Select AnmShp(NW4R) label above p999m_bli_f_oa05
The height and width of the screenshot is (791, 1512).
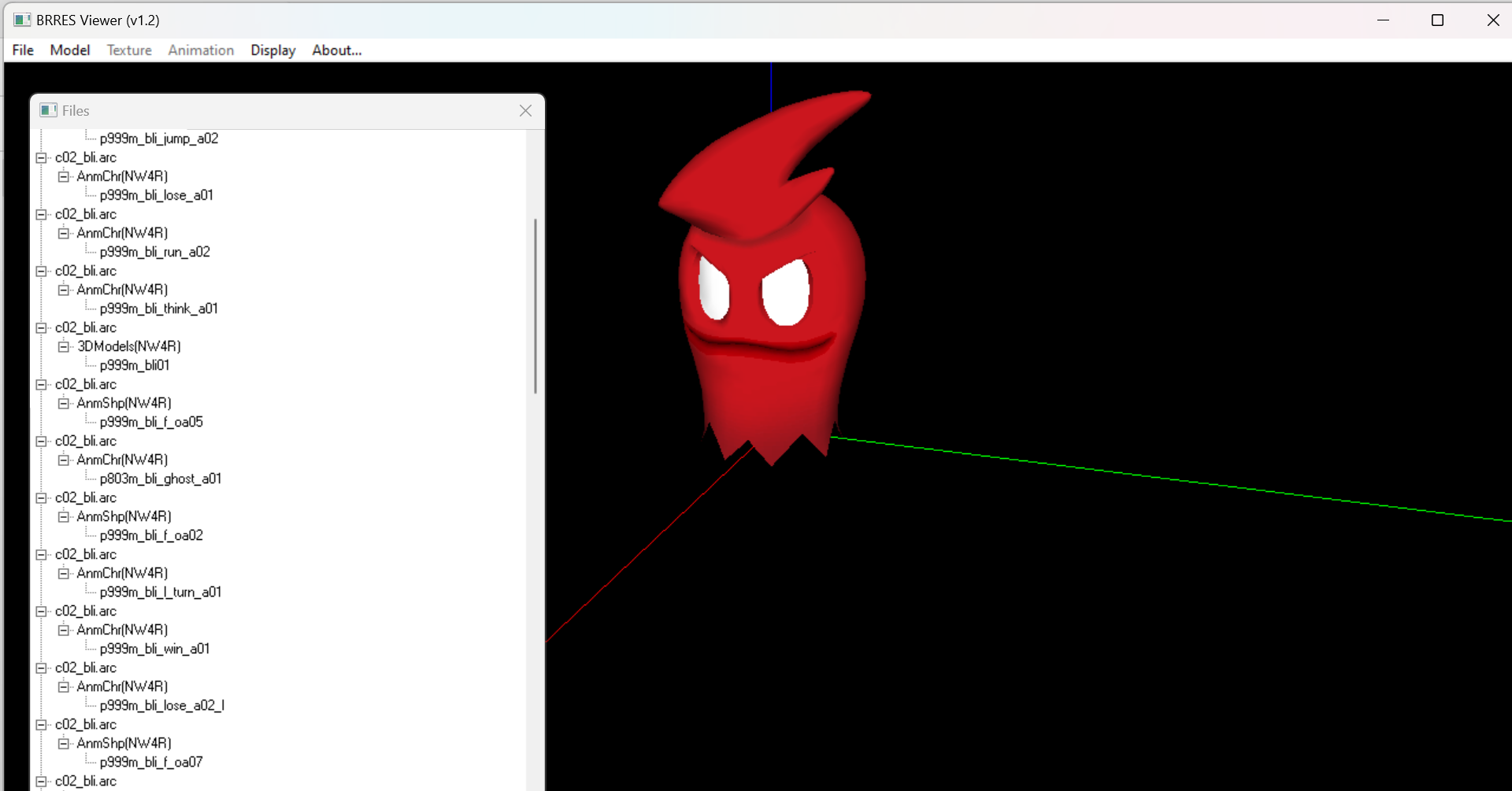click(x=124, y=403)
